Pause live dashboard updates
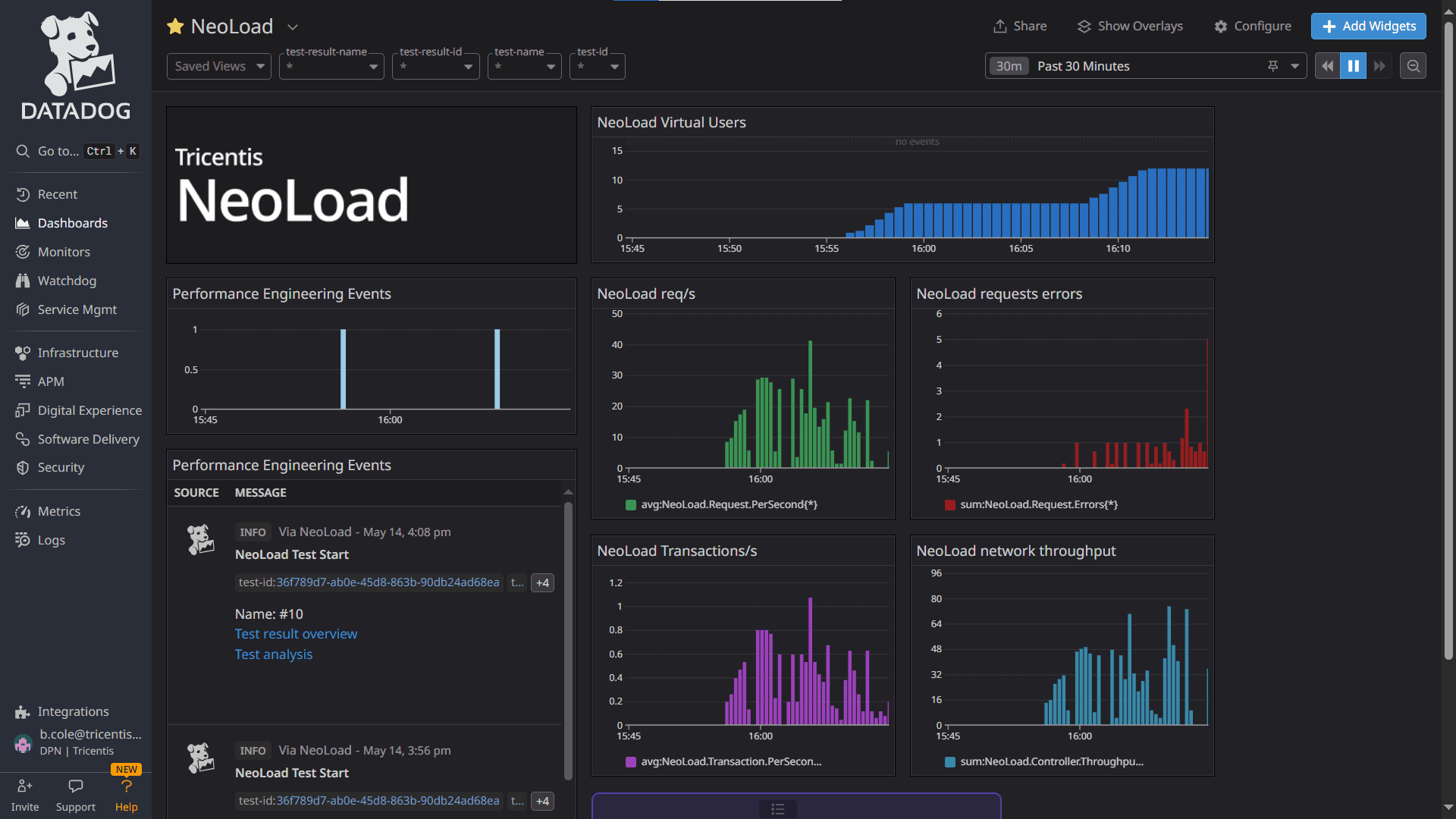Screen dimensions: 1456x819 pyautogui.click(x=1353, y=65)
